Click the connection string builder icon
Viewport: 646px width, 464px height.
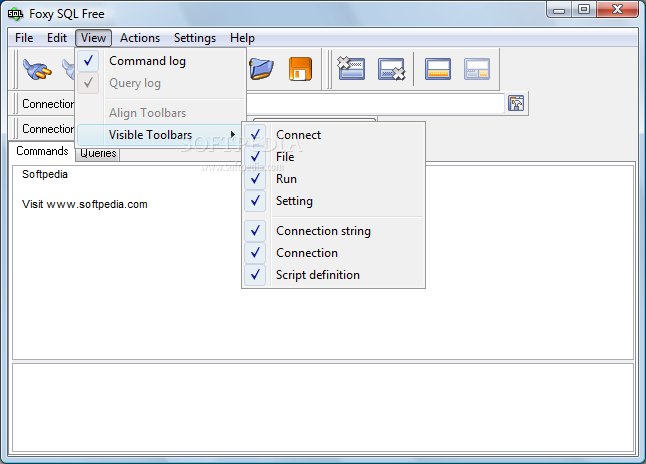pos(516,103)
